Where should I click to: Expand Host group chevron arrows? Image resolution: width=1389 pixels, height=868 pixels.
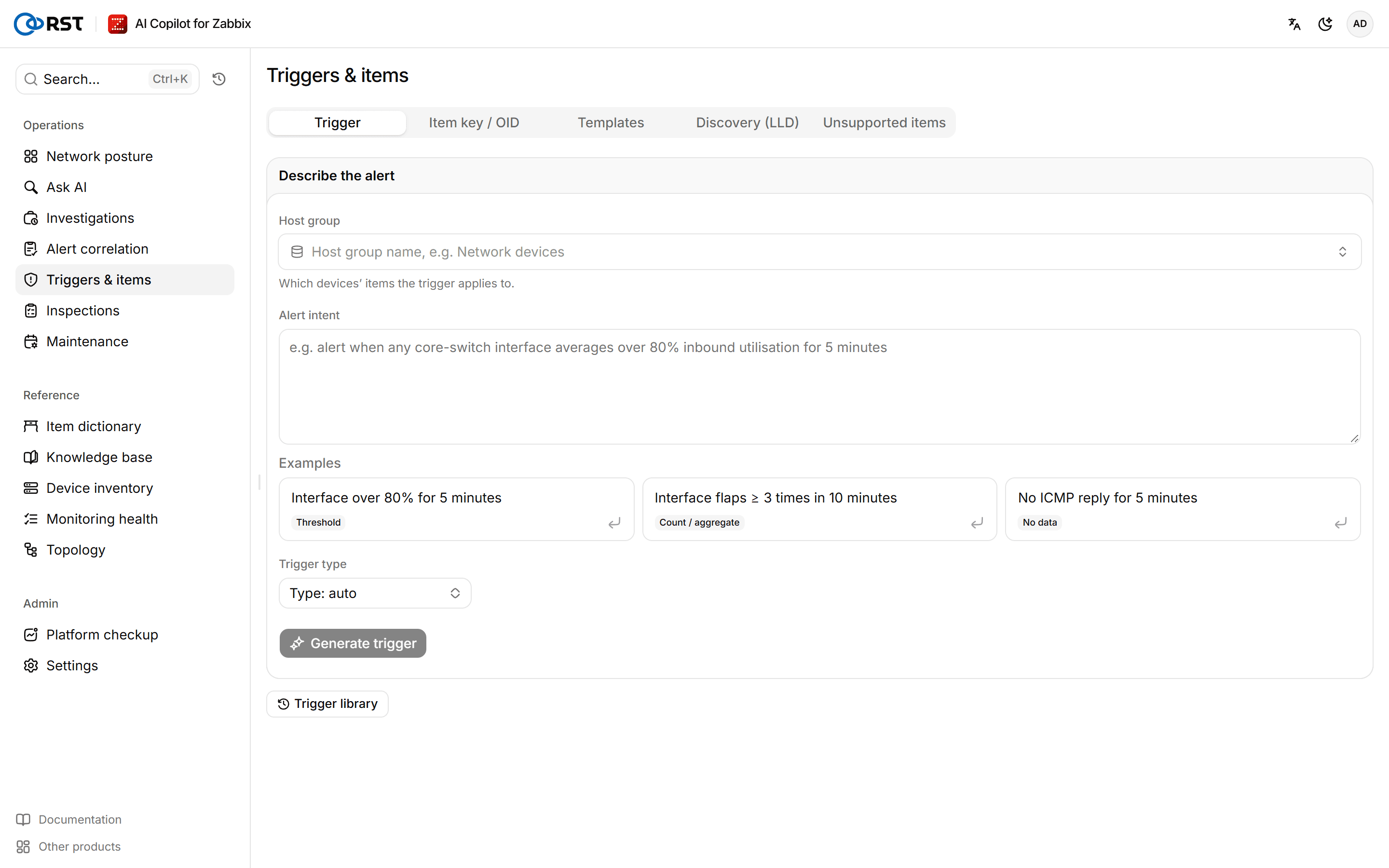[1343, 251]
